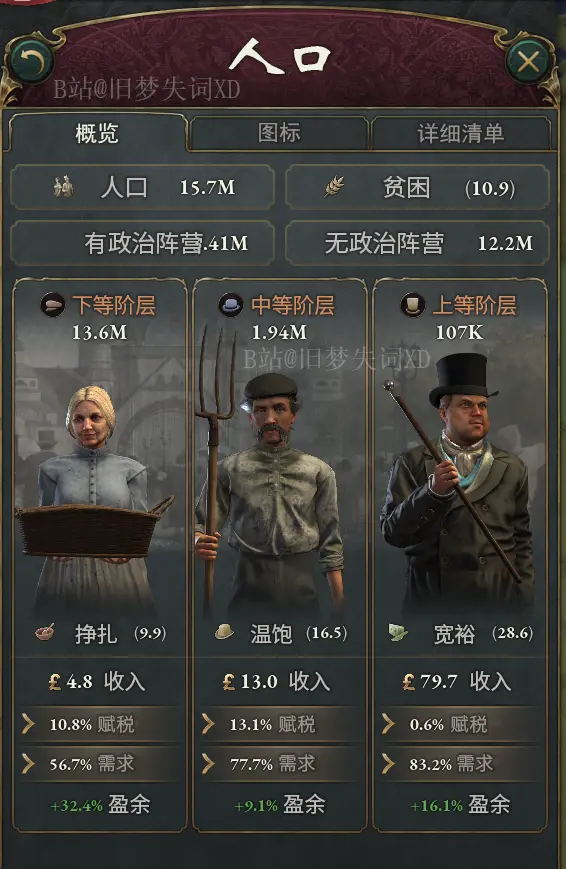Click the 无政治阵营 12.2M button
Viewport: 566px width, 869px height.
tap(417, 243)
